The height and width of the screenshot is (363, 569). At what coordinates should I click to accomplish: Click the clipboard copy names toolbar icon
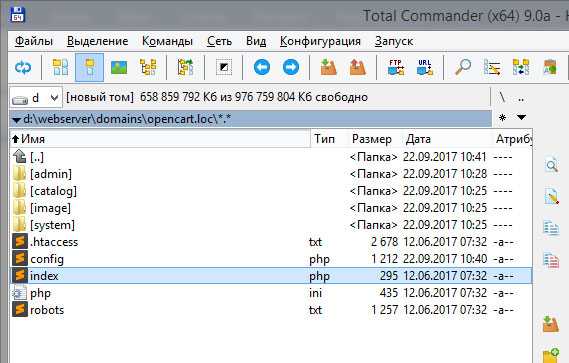click(x=550, y=68)
